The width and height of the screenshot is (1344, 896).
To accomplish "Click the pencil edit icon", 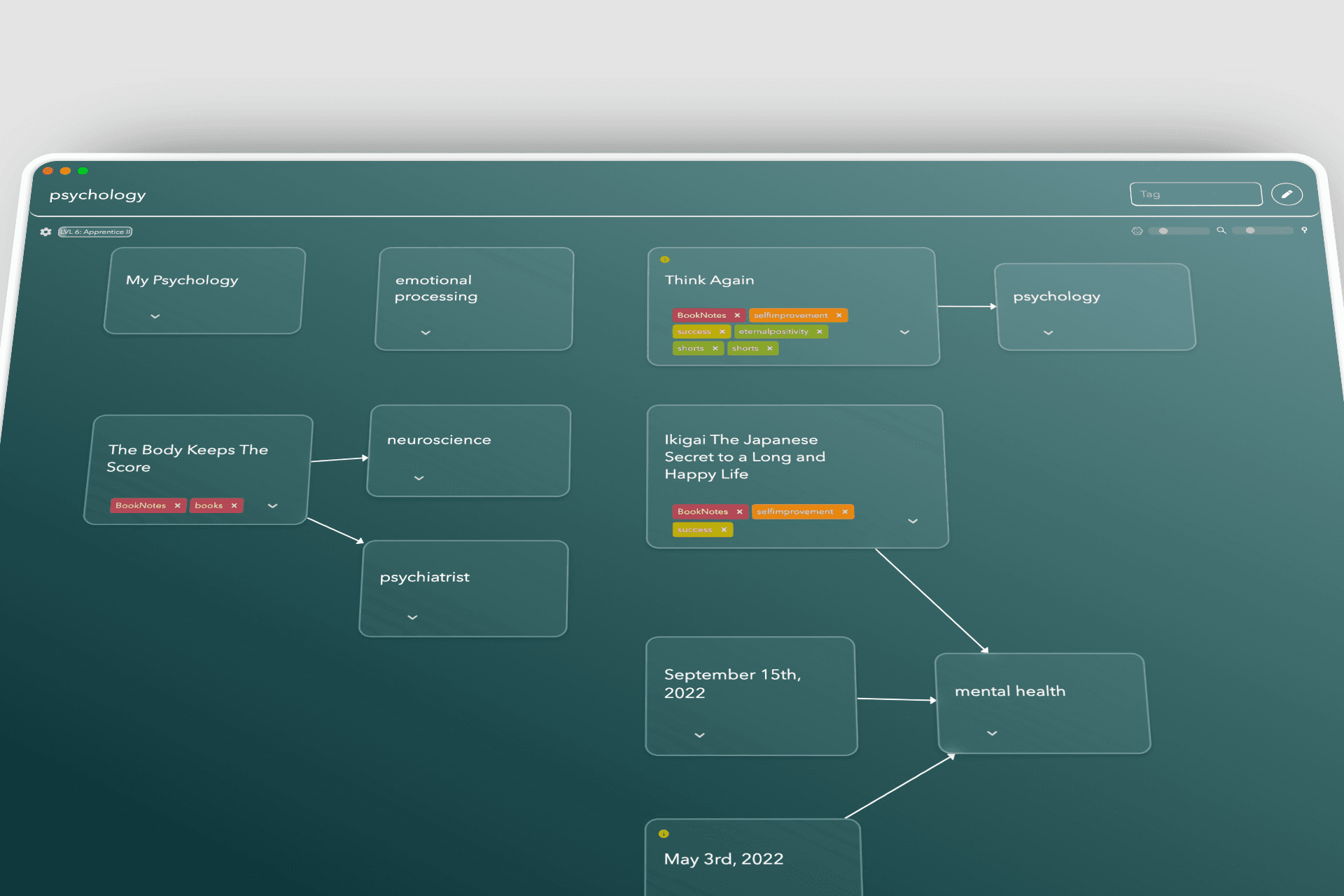I will click(x=1287, y=195).
